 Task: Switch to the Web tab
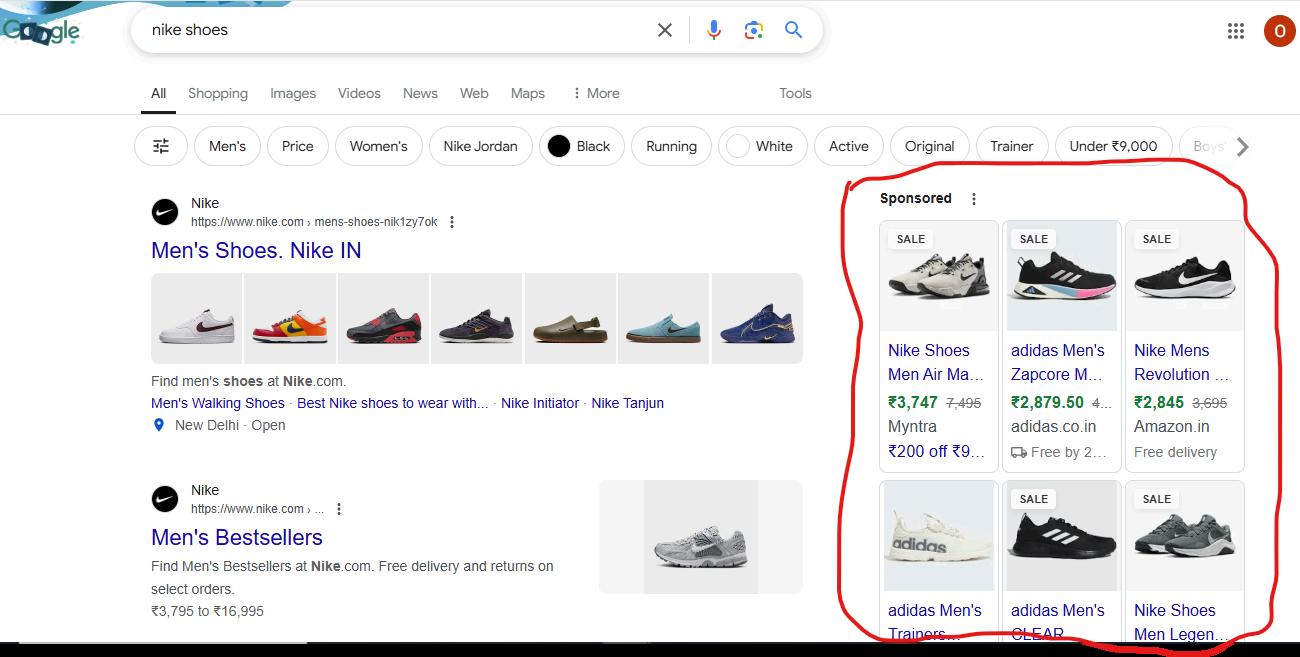[474, 93]
